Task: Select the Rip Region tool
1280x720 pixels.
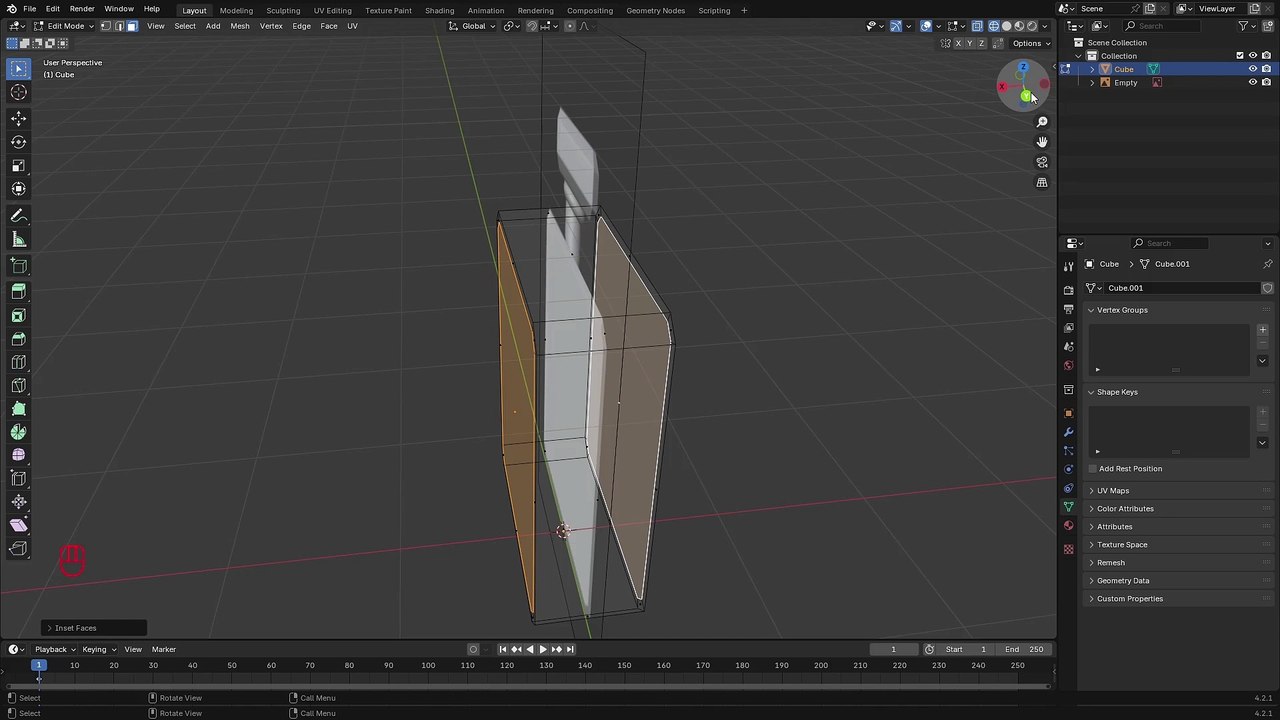Action: (x=18, y=548)
